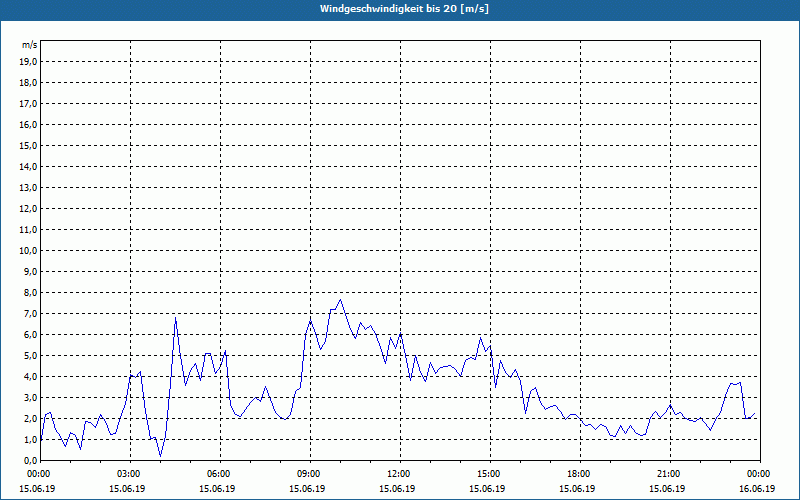Click the '19,0' y-axis label
Screen dimensions: 800x500
coord(28,62)
